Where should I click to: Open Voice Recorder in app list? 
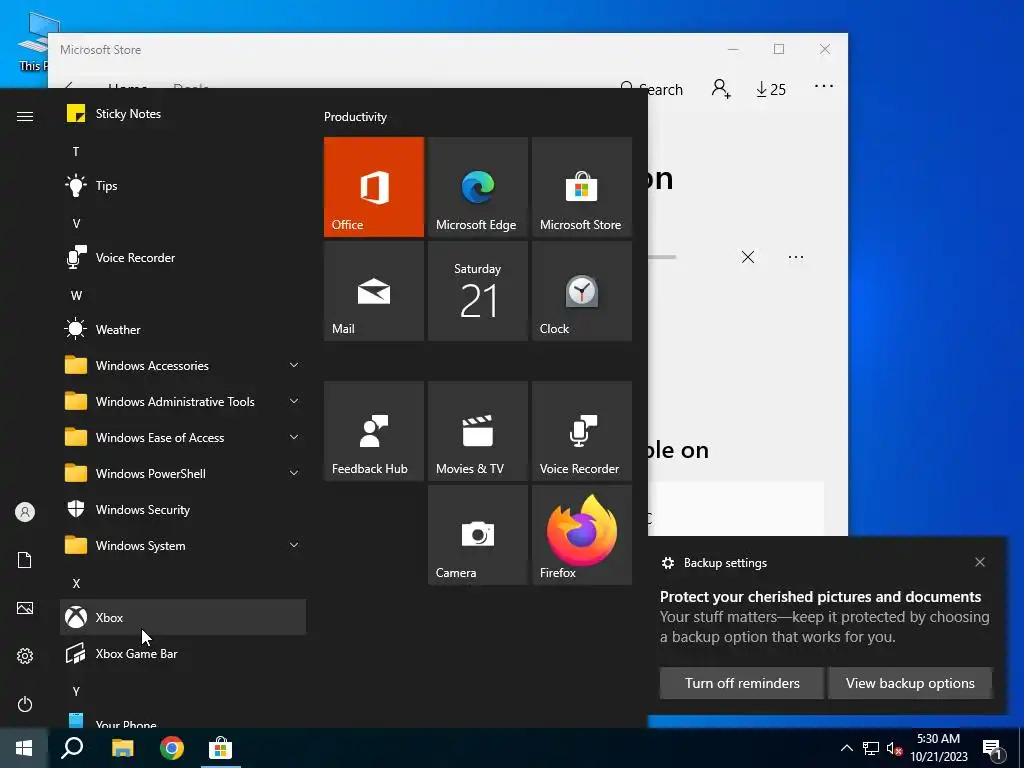(x=183, y=257)
